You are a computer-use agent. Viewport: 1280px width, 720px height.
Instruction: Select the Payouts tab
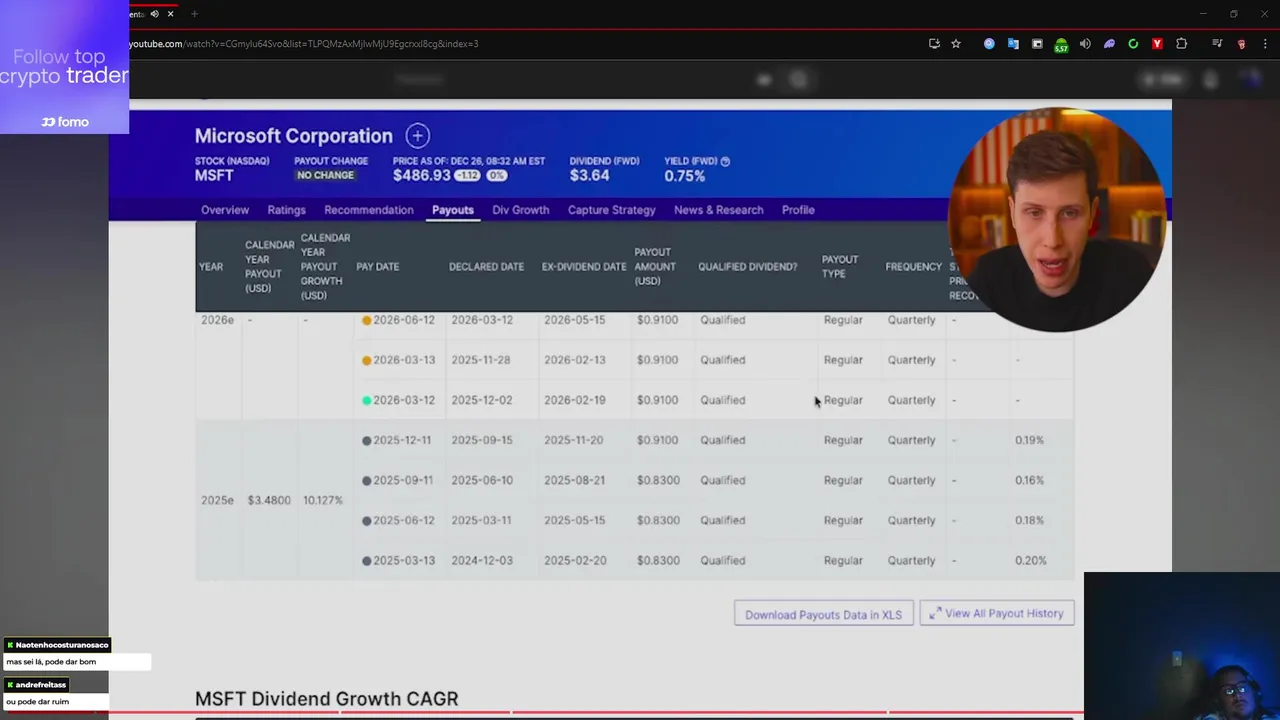pyautogui.click(x=453, y=210)
